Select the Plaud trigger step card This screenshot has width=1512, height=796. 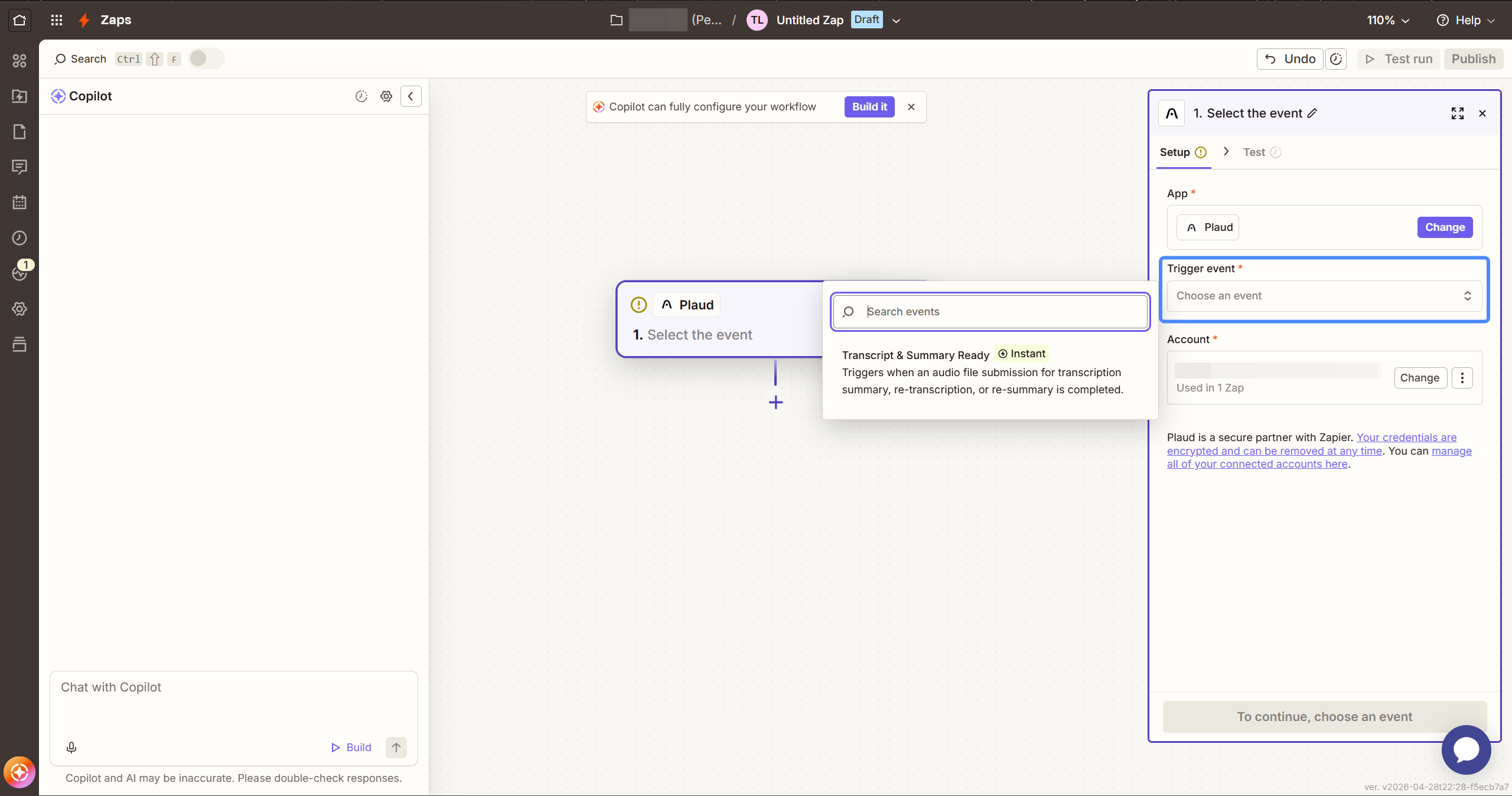(719, 319)
